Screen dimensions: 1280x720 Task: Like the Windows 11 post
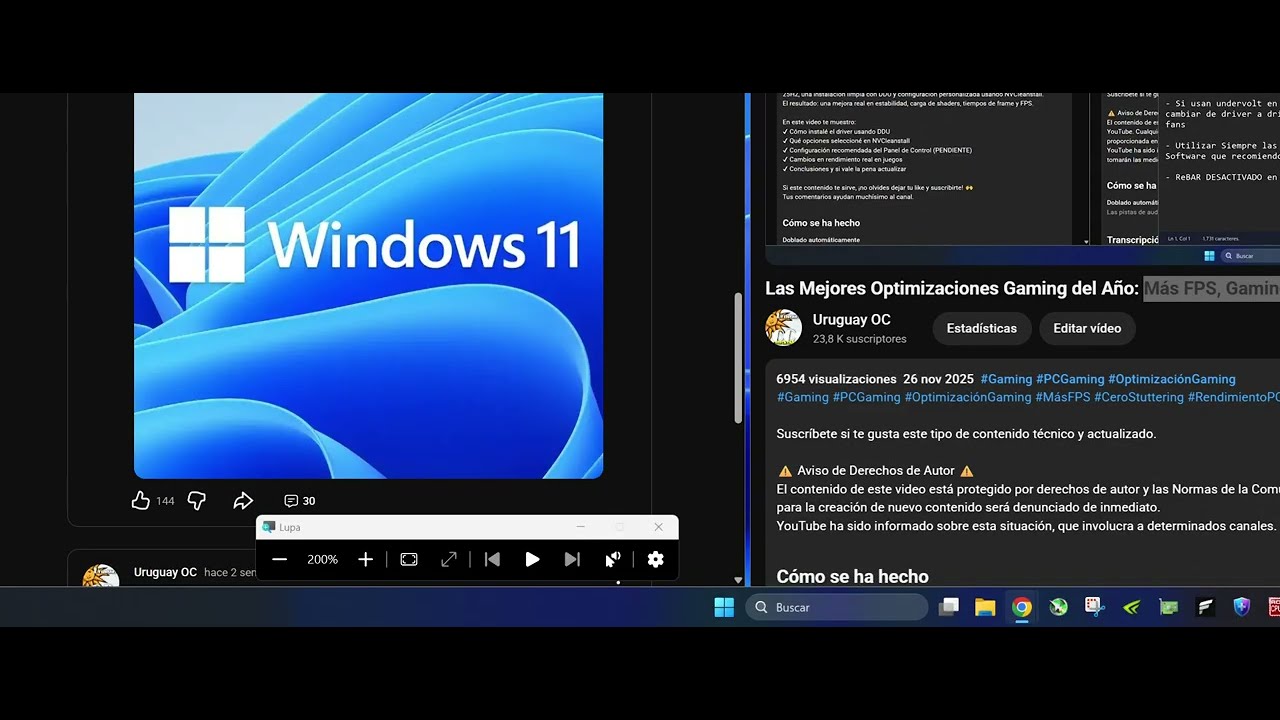pos(141,501)
